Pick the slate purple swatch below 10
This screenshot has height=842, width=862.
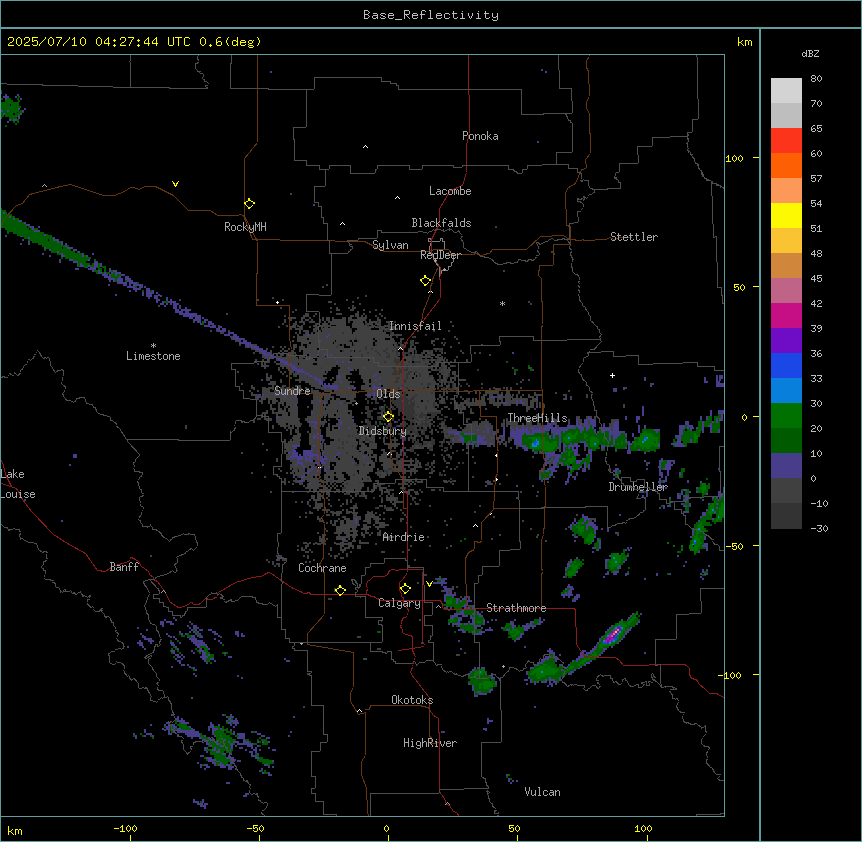[x=786, y=466]
